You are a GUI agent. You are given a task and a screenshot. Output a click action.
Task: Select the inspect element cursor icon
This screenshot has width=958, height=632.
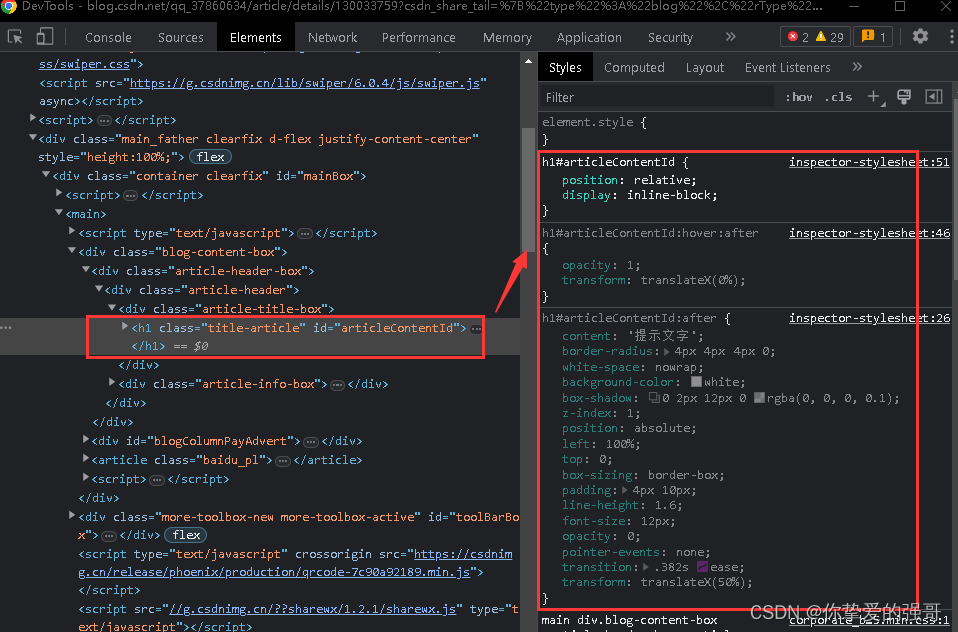tap(15, 36)
